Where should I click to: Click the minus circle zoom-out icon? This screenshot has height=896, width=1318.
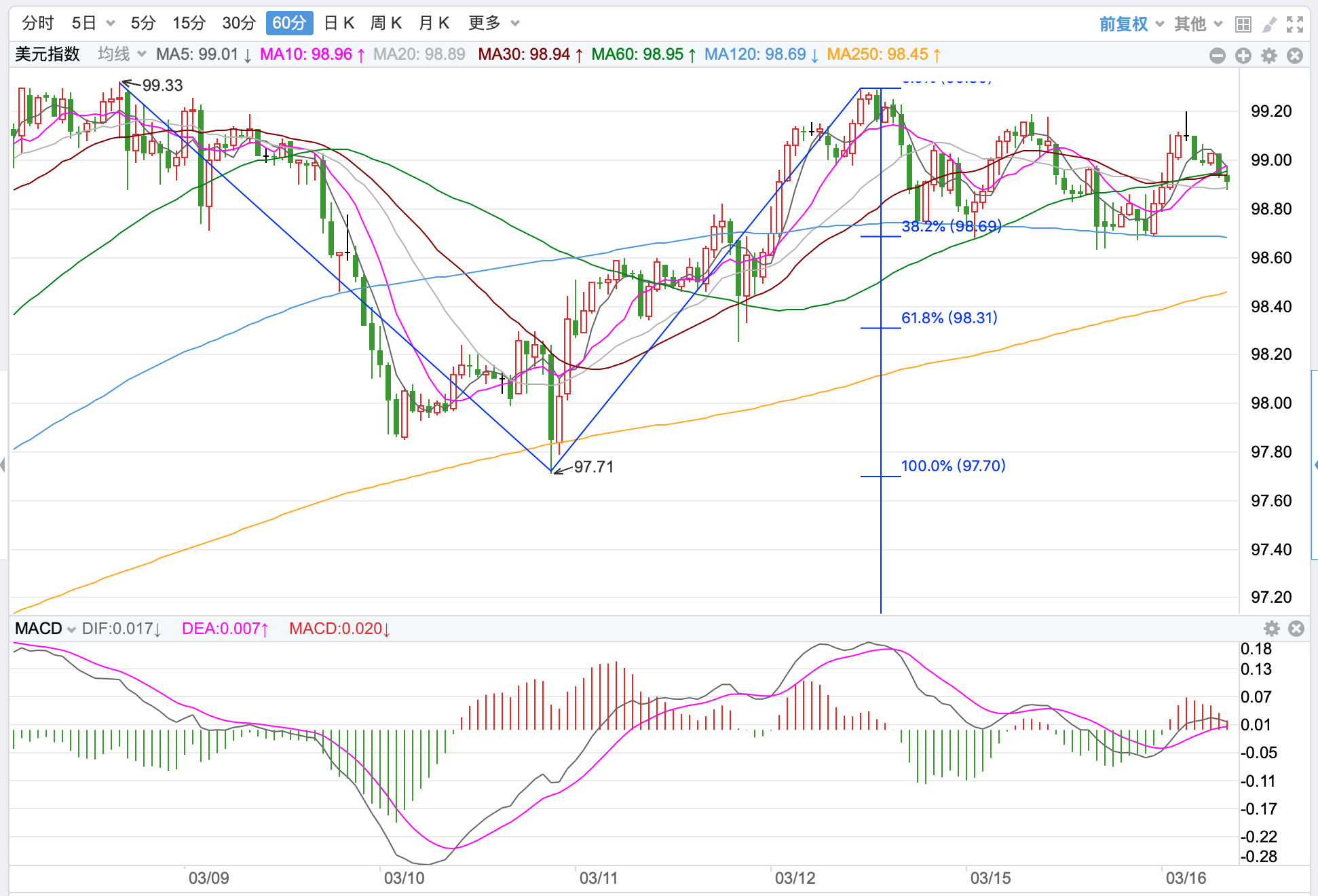click(1218, 56)
